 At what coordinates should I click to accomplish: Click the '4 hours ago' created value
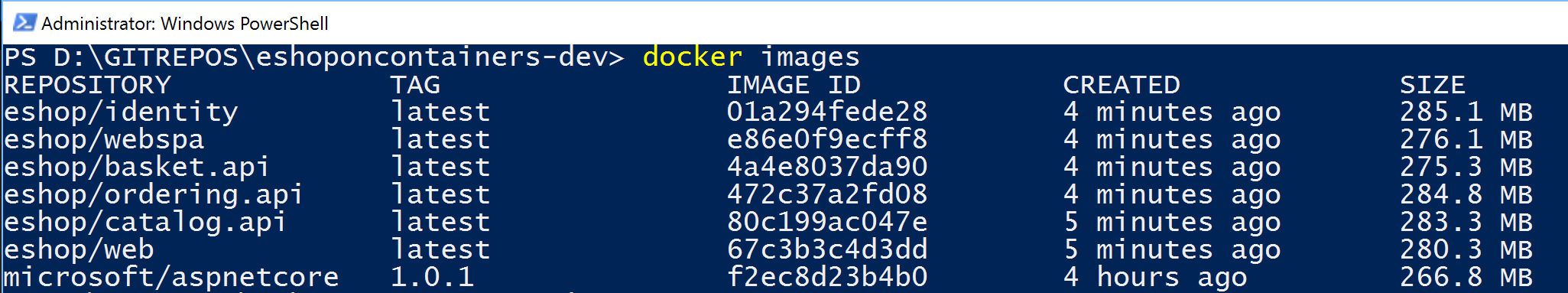click(x=1155, y=278)
